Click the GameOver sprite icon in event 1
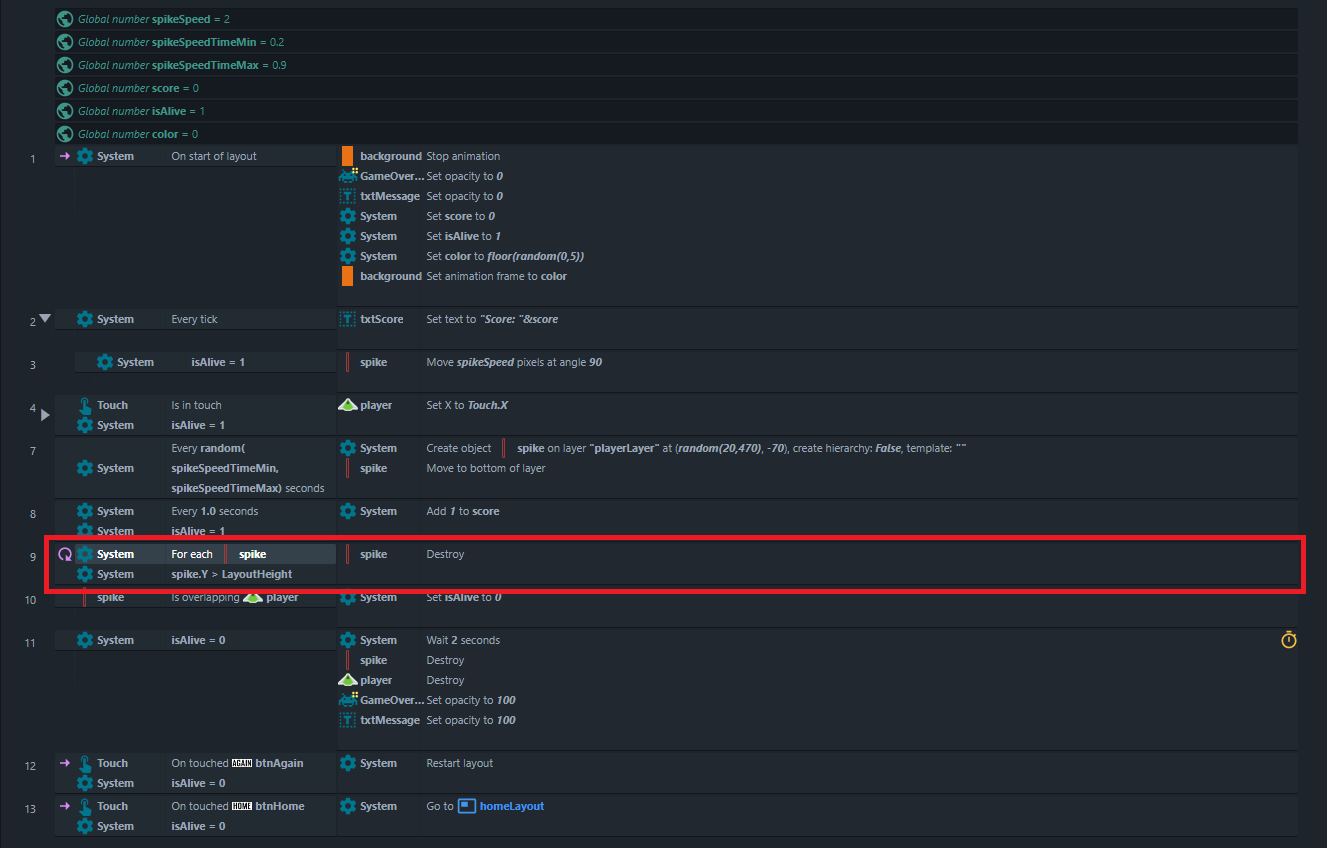This screenshot has width=1327, height=848. pyautogui.click(x=348, y=176)
